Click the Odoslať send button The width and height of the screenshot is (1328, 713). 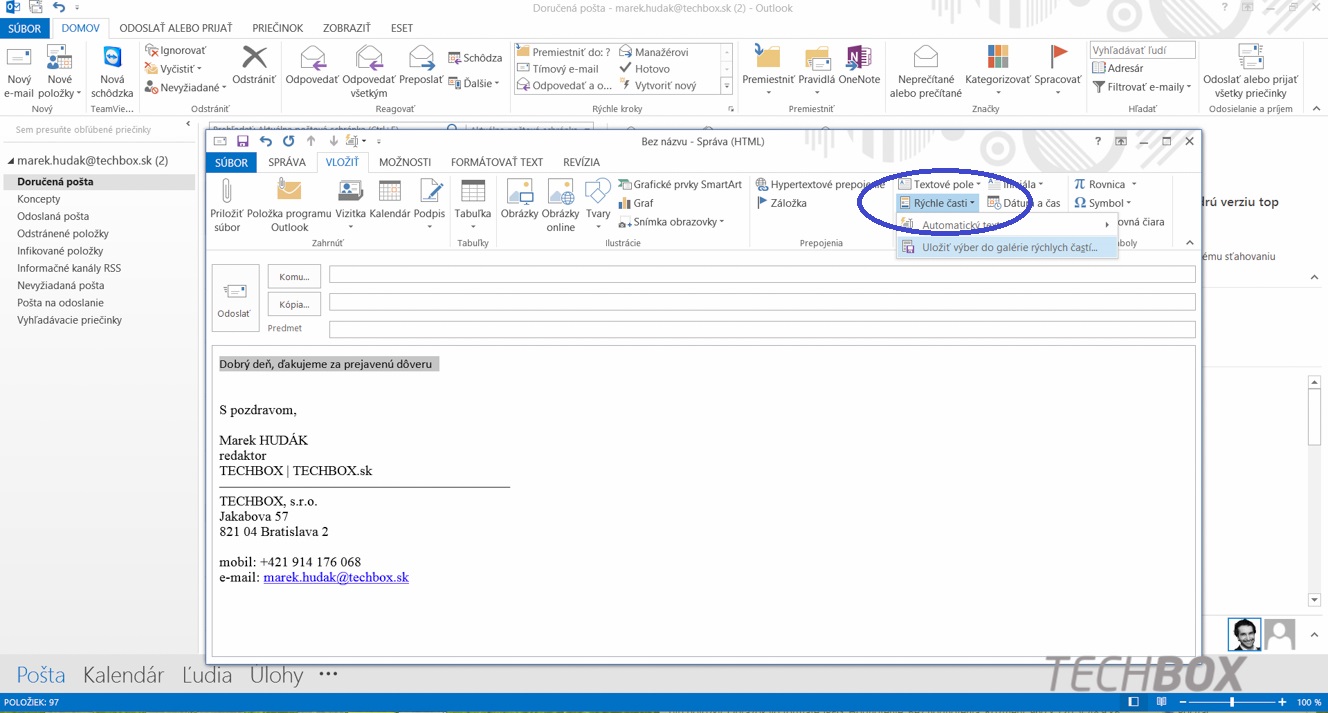[x=235, y=297]
